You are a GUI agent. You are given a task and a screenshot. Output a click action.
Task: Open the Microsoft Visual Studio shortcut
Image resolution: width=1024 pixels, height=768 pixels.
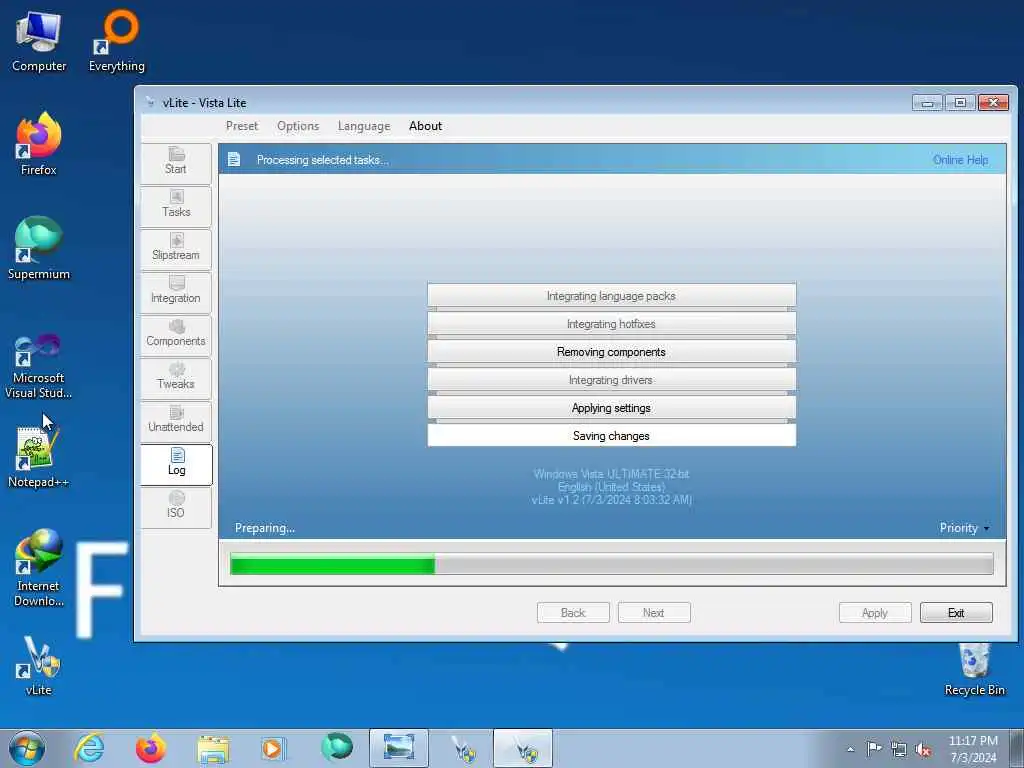[x=39, y=366]
